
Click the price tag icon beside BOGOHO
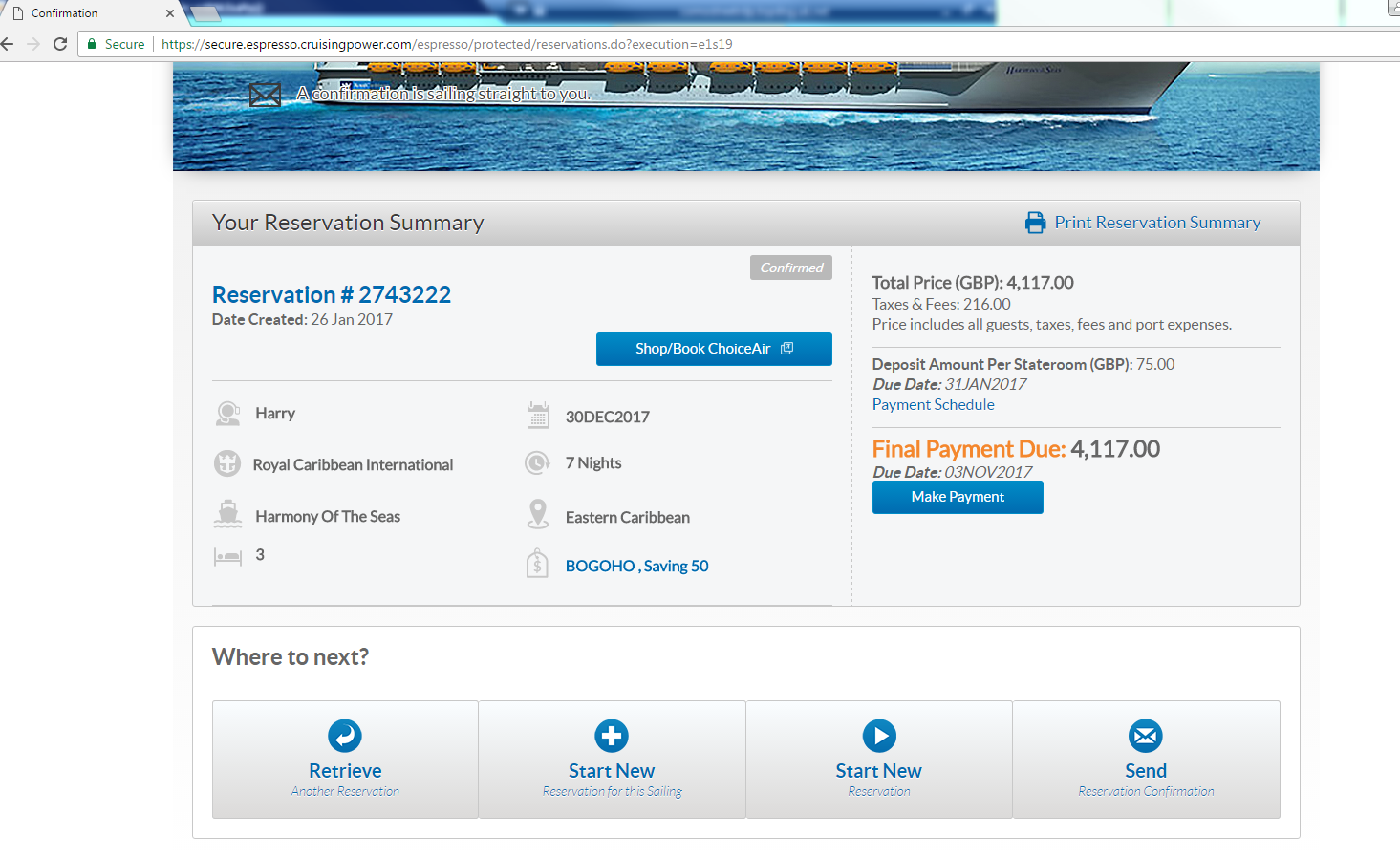coord(537,564)
